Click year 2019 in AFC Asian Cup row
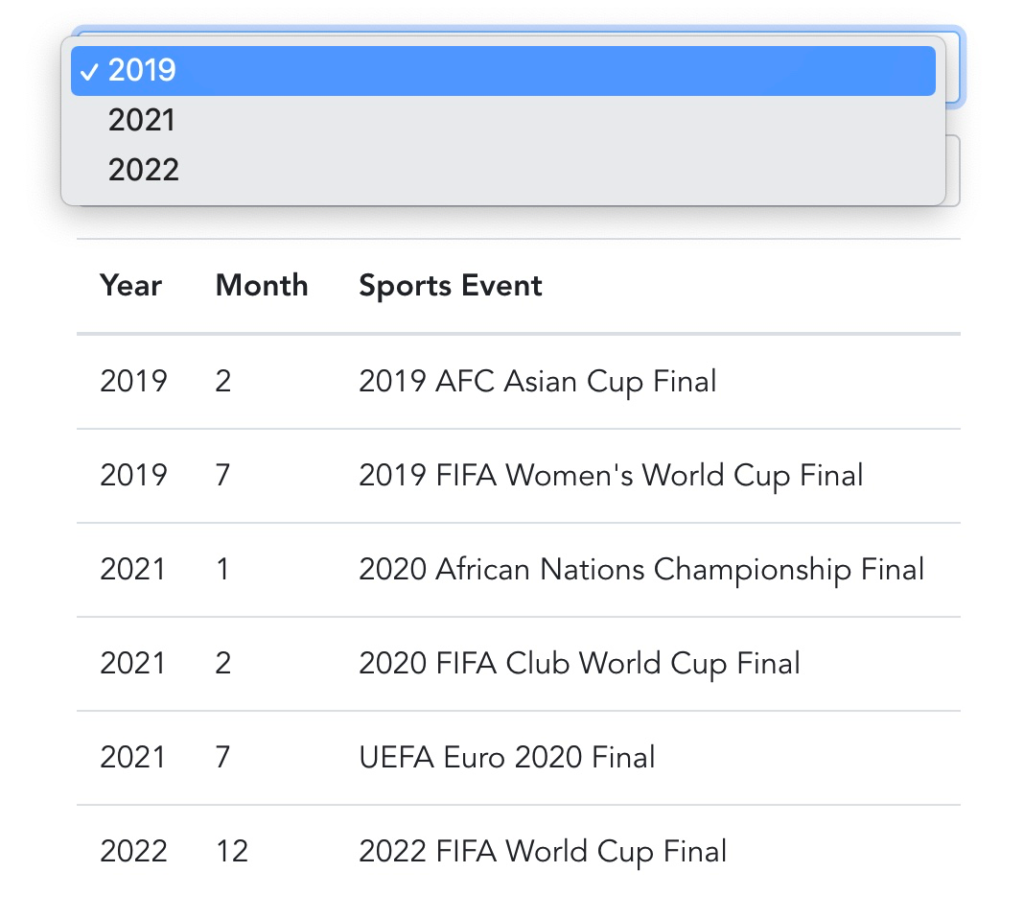 133,381
